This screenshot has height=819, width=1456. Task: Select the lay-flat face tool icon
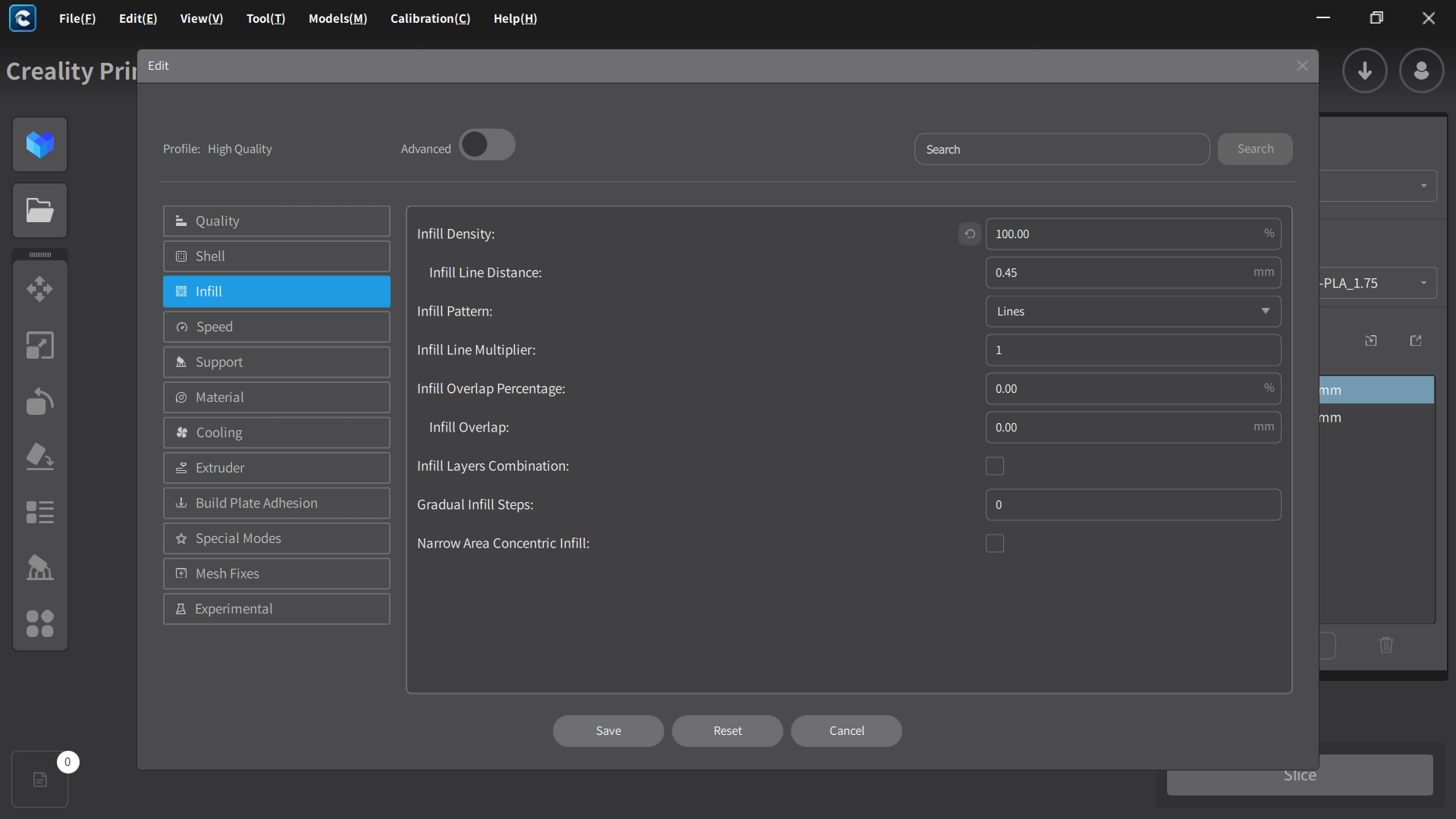pyautogui.click(x=40, y=457)
